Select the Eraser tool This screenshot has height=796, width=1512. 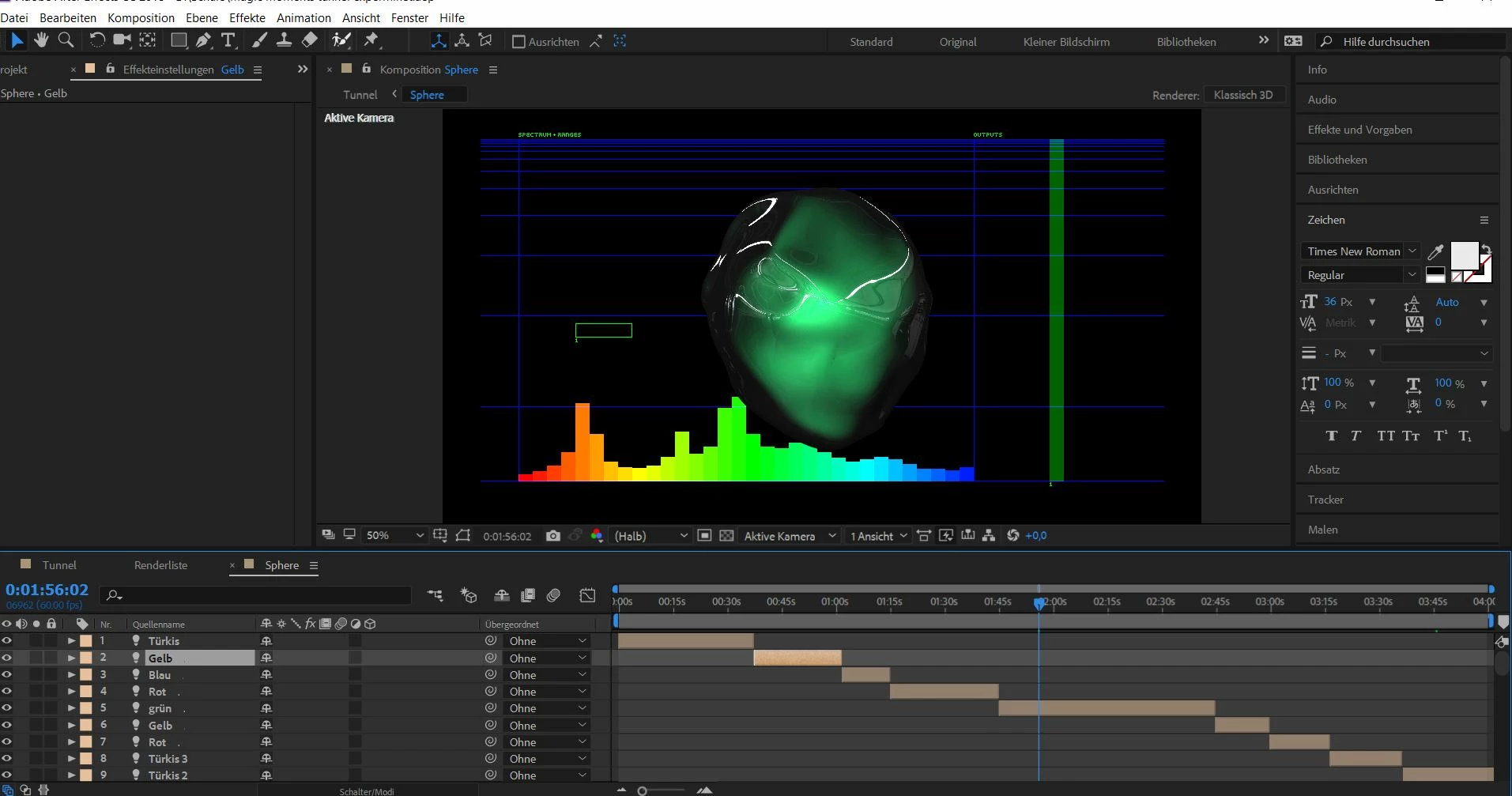(310, 40)
